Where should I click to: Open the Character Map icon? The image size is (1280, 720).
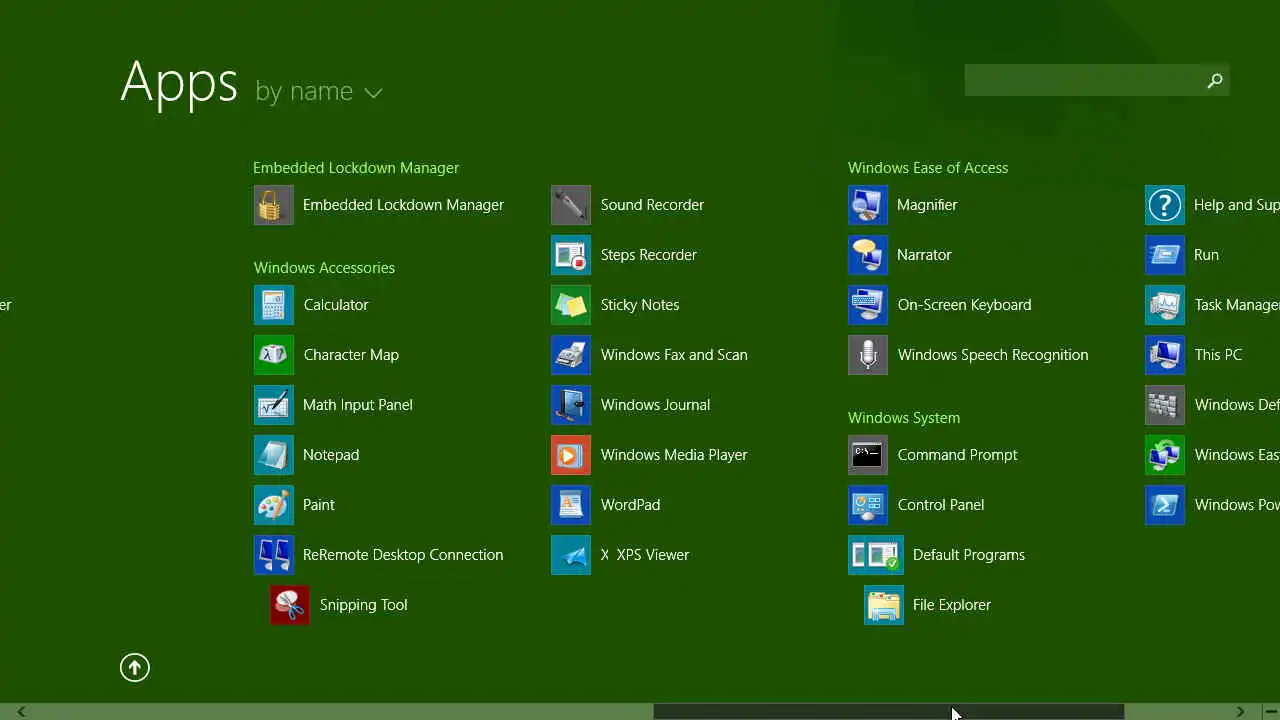pos(273,355)
